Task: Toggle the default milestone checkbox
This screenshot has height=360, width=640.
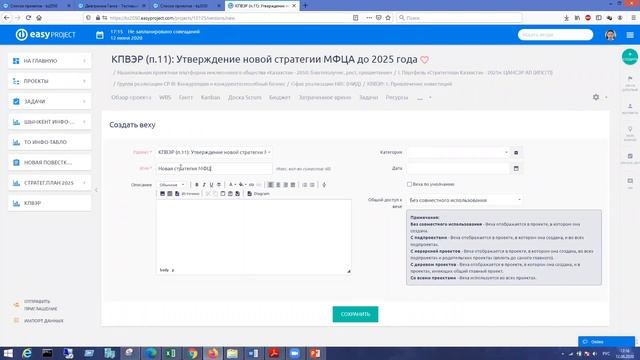Action: [409, 184]
